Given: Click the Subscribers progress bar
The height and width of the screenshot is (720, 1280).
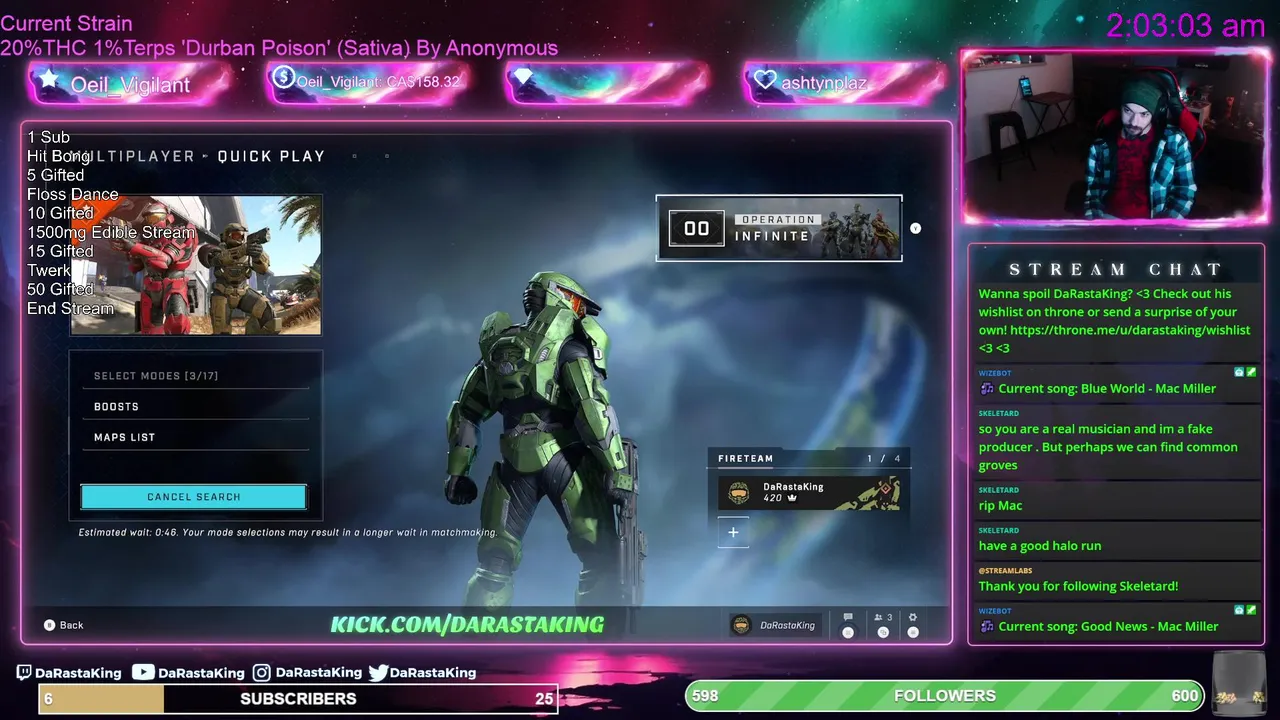Looking at the screenshot, I should tap(298, 699).
